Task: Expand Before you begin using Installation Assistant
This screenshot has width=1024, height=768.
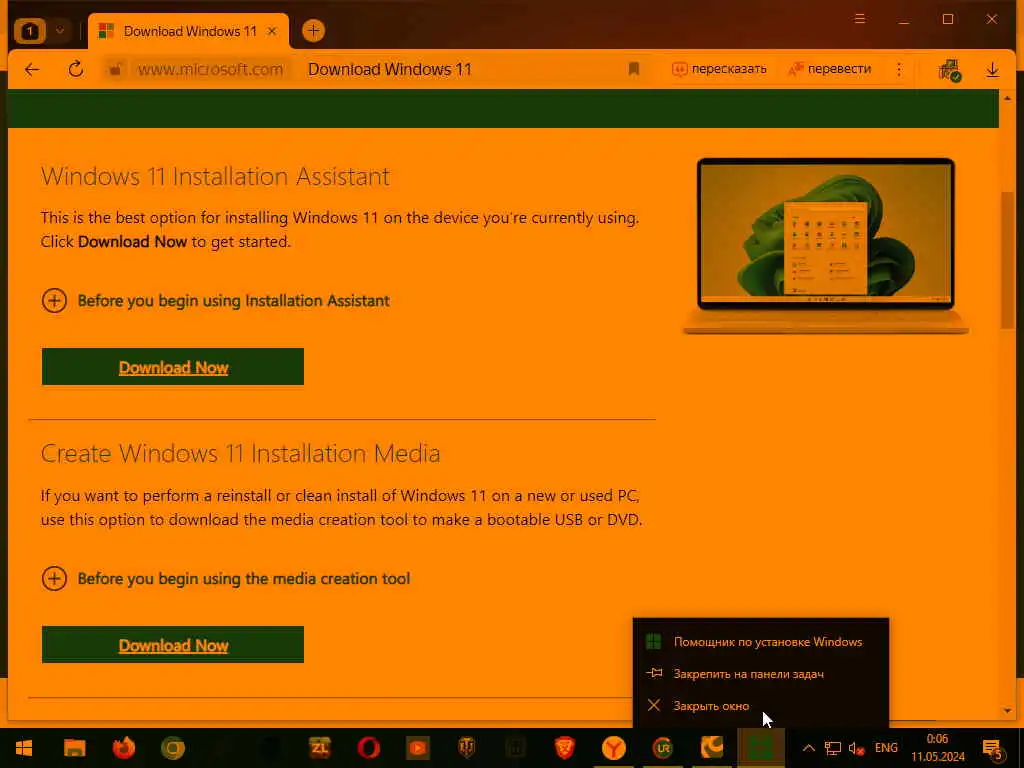Action: pos(216,300)
